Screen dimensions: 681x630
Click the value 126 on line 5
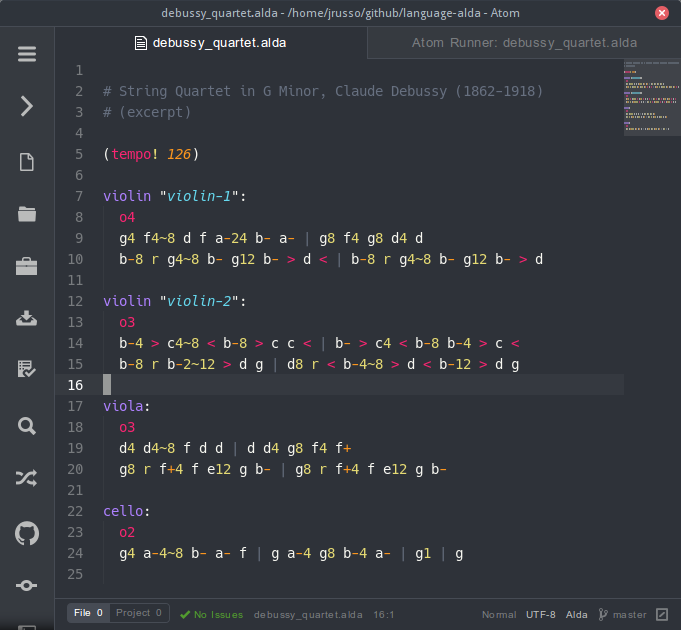179,154
